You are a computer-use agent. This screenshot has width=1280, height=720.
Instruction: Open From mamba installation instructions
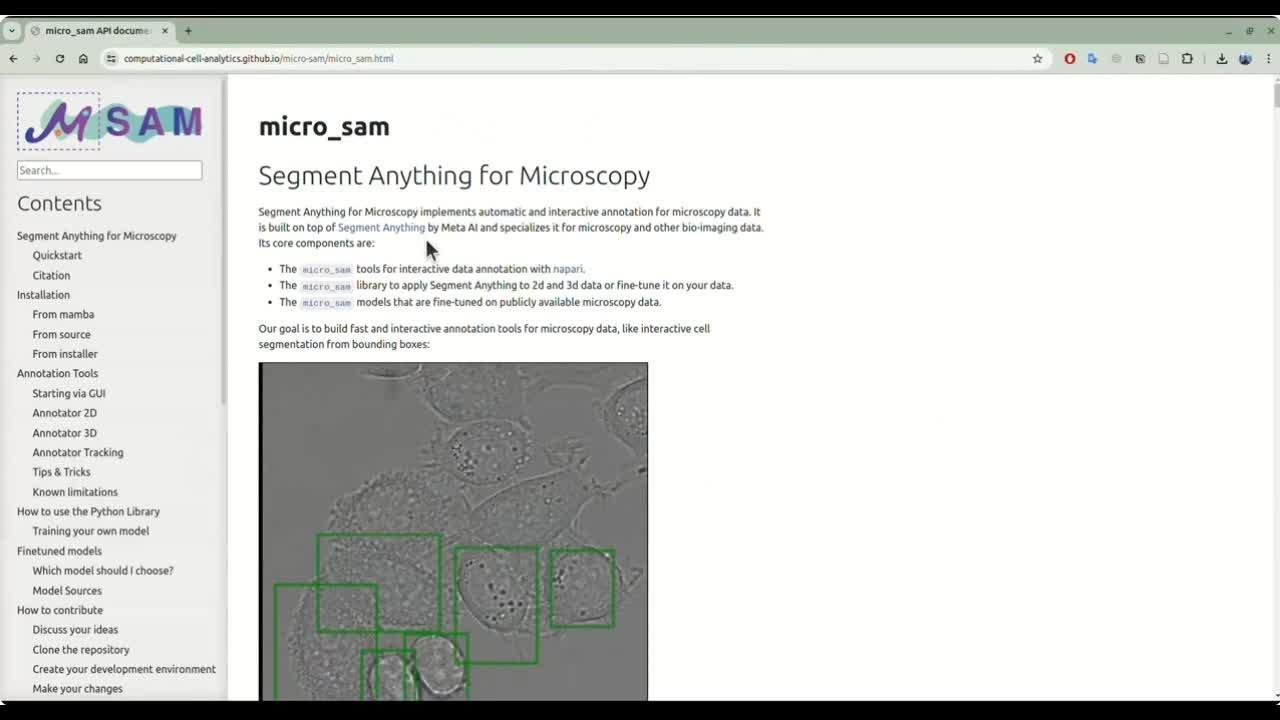click(63, 314)
